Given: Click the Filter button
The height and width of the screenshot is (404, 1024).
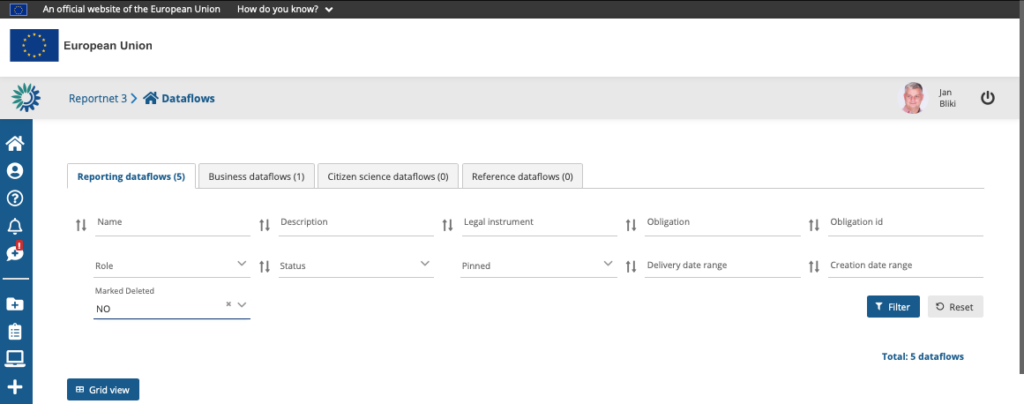Looking at the screenshot, I should [x=892, y=307].
